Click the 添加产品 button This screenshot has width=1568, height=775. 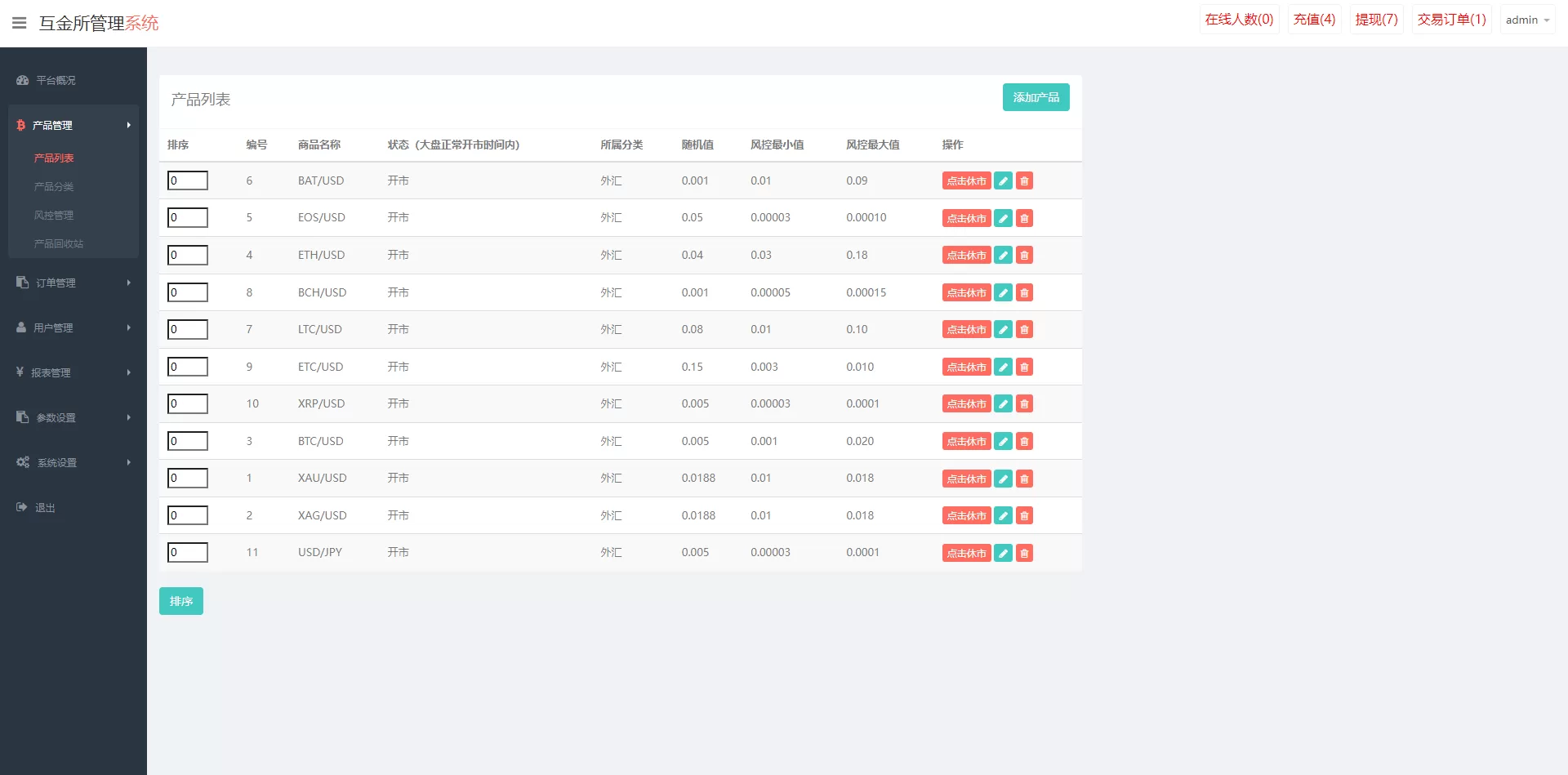1036,97
